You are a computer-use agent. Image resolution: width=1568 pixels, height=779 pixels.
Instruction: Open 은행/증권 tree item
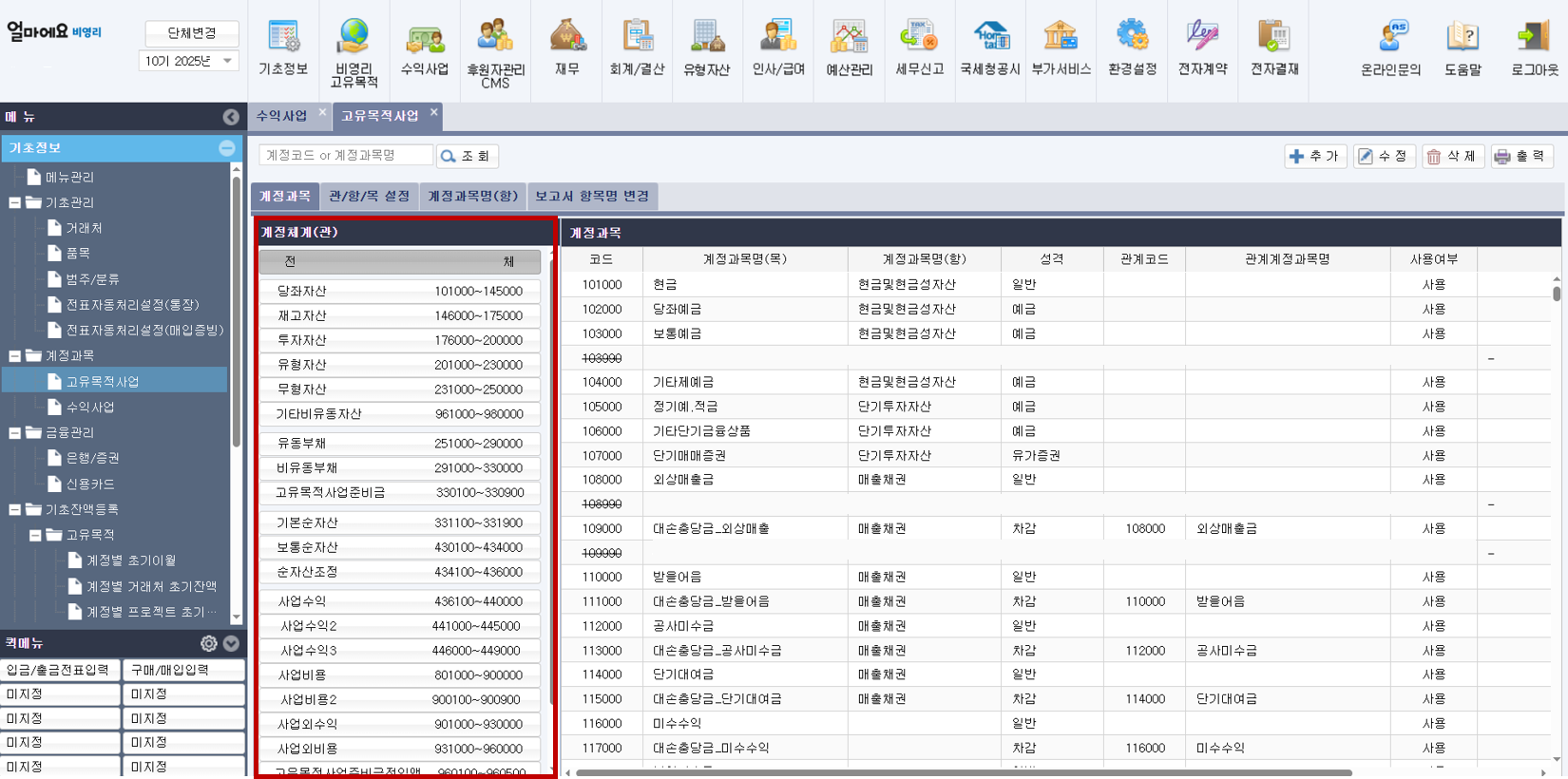pyautogui.click(x=92, y=458)
